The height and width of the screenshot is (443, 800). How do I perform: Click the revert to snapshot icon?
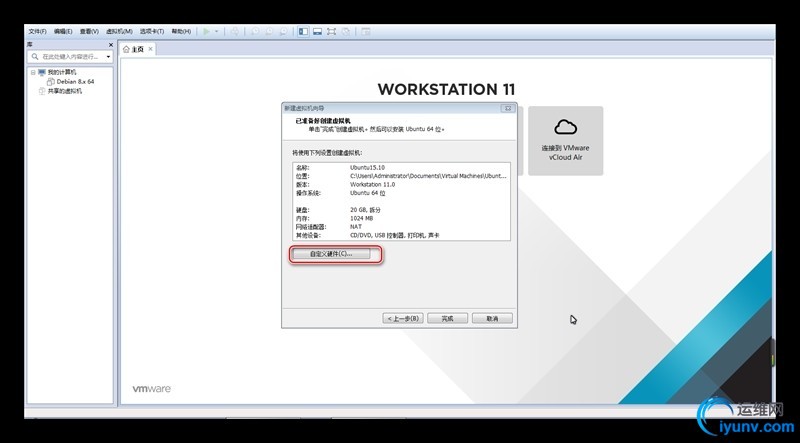pyautogui.click(x=269, y=32)
